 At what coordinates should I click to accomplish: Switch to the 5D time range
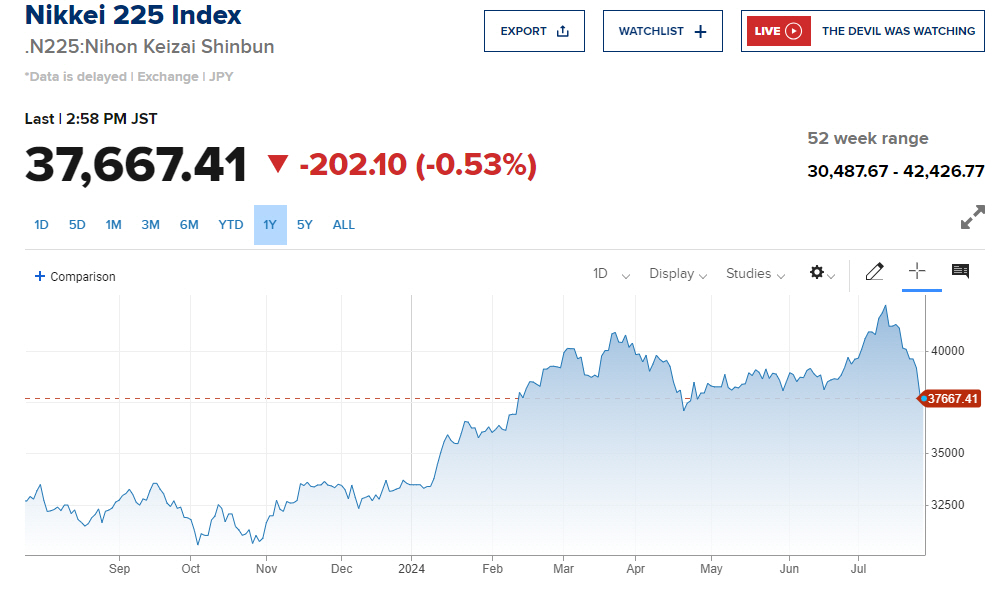[x=77, y=225]
